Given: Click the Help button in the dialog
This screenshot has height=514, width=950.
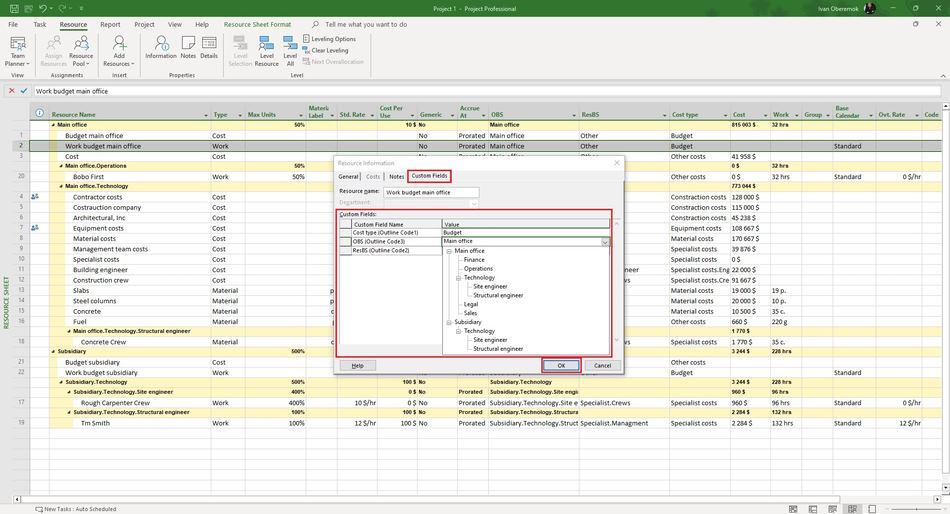Looking at the screenshot, I should click(x=357, y=365).
